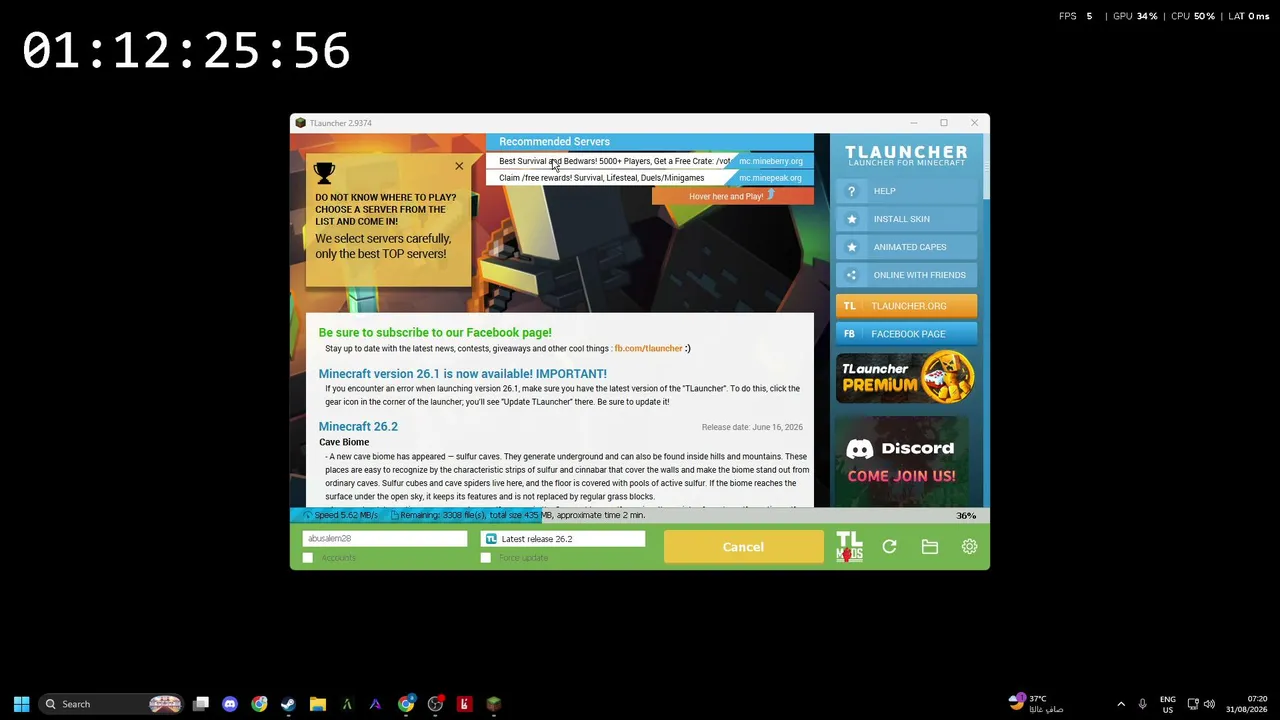The width and height of the screenshot is (1280, 720).
Task: Cancel the current download
Action: click(x=743, y=547)
